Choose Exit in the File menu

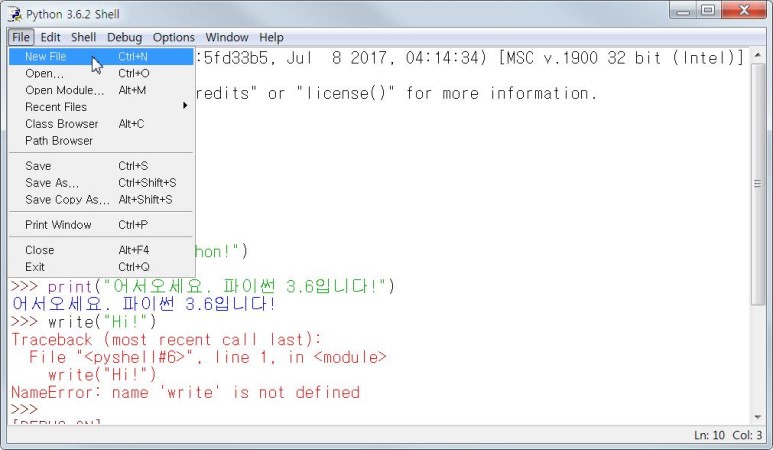(x=101, y=267)
